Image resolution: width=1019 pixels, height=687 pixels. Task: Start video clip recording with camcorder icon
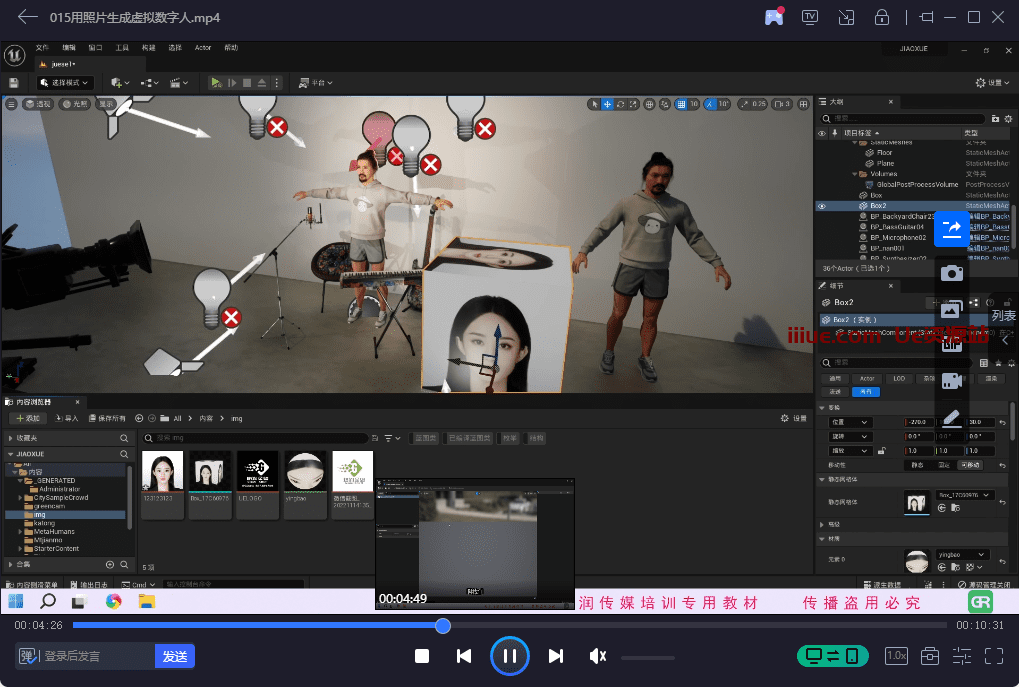tap(951, 381)
